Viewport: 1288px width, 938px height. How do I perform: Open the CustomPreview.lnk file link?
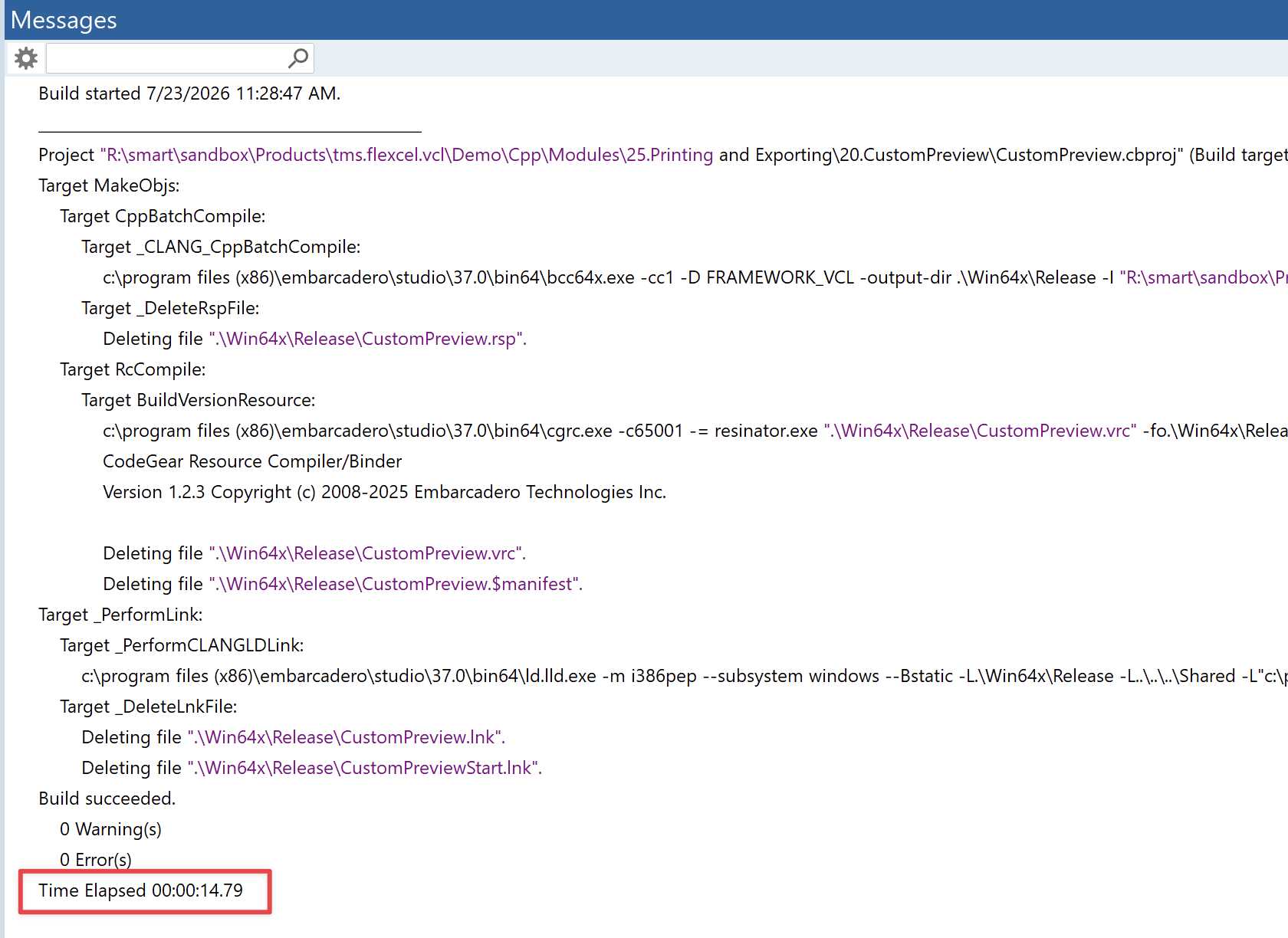pyautogui.click(x=346, y=737)
